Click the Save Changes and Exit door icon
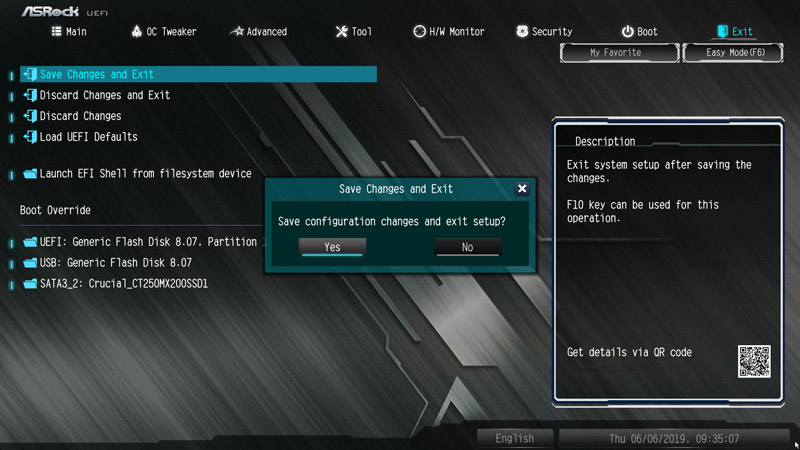 coord(30,74)
